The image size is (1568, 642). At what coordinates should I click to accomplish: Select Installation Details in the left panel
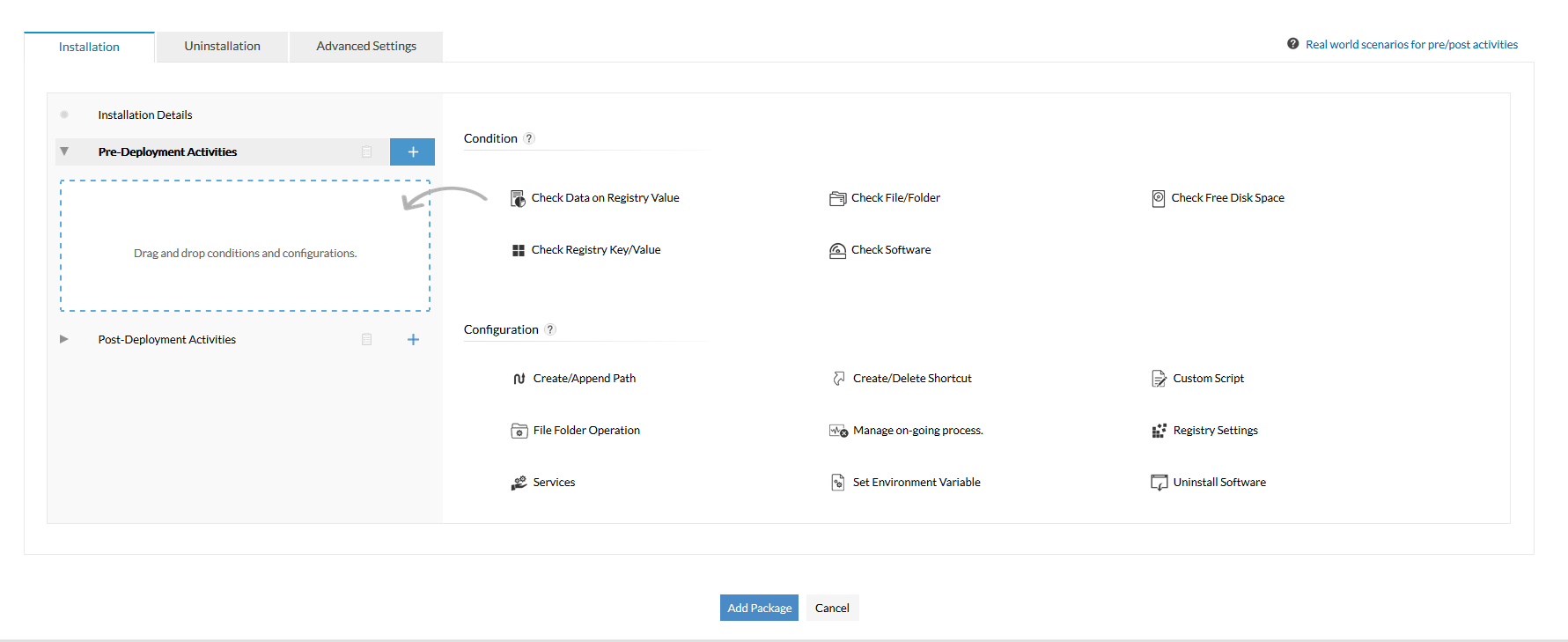[145, 114]
